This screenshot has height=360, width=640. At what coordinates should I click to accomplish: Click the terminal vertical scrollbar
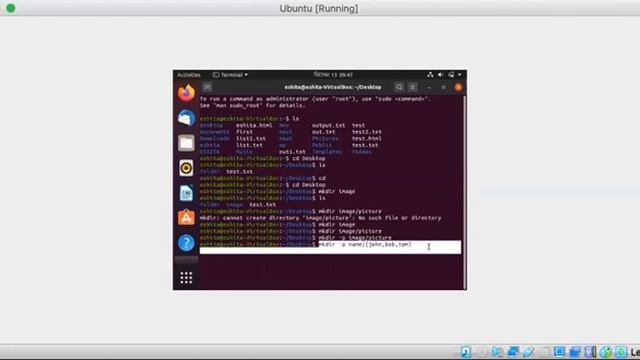click(x=464, y=192)
